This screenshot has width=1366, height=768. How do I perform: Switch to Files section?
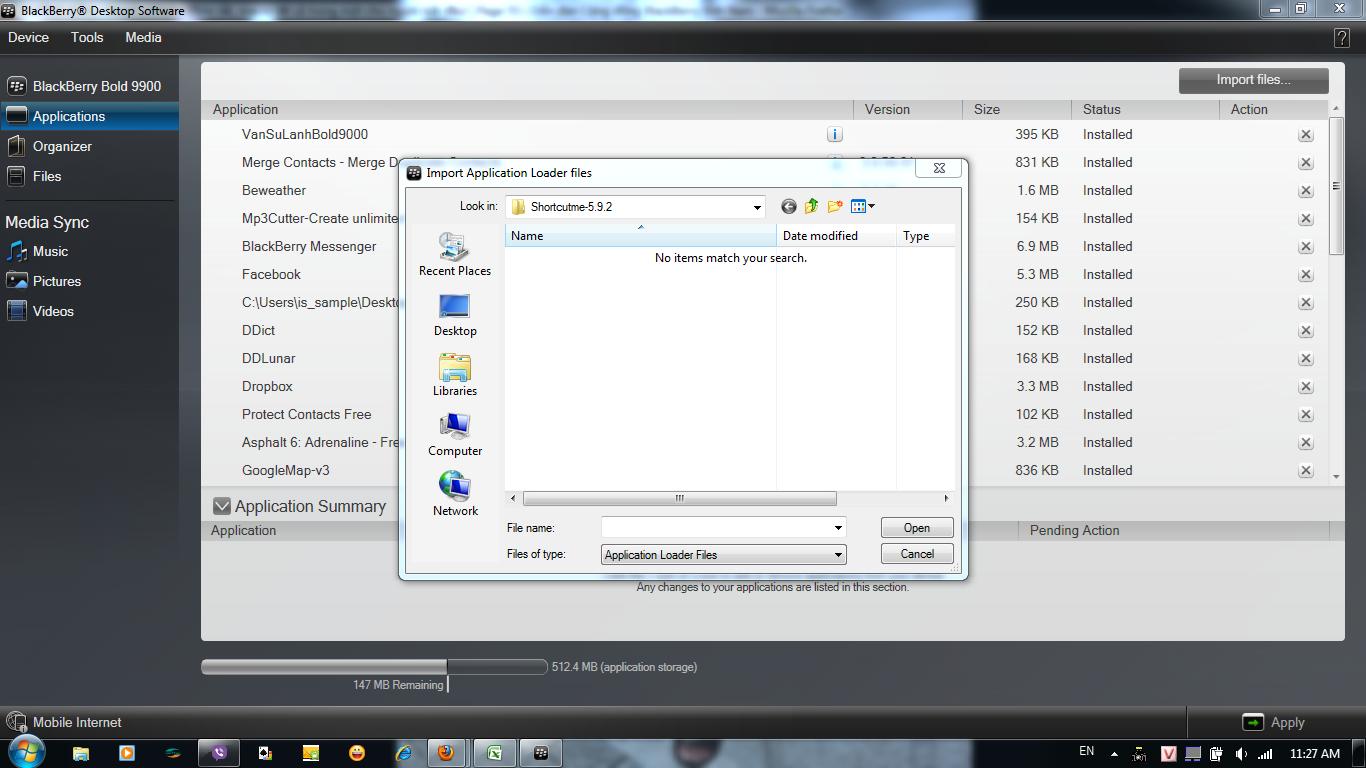point(90,176)
